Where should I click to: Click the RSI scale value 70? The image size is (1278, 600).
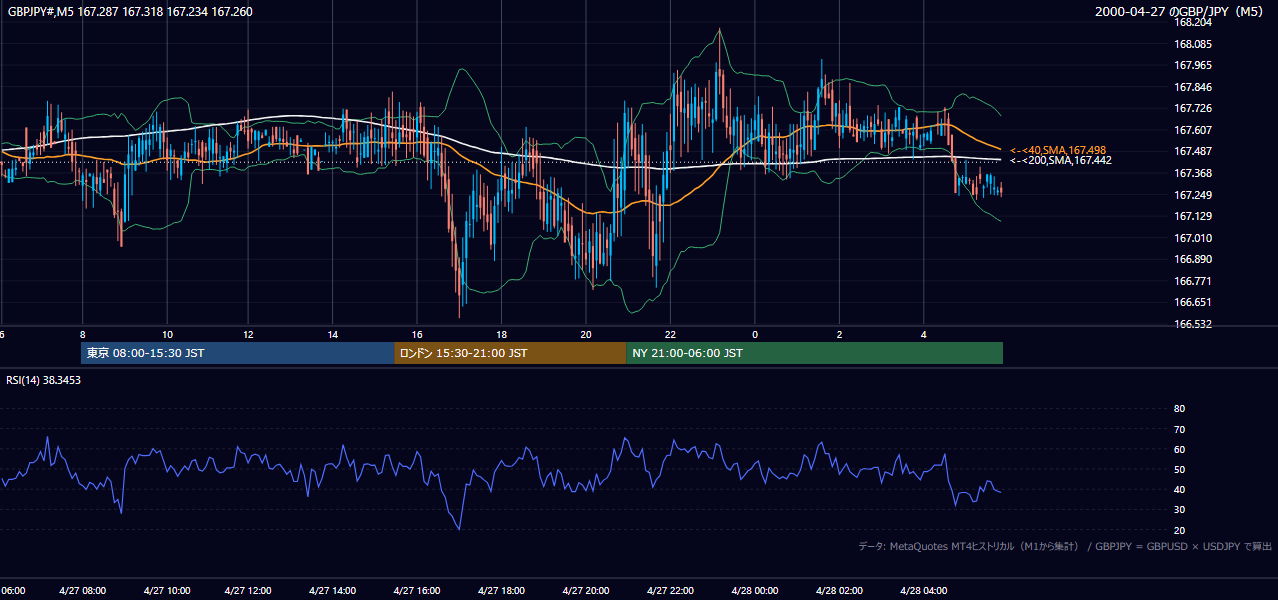(x=1179, y=429)
